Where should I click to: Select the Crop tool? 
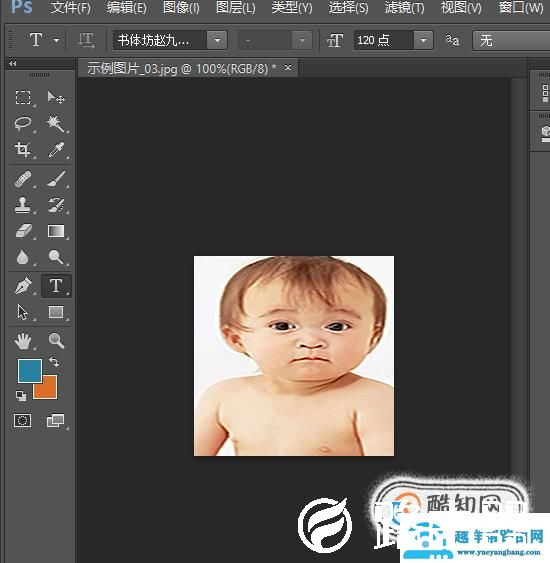23,149
